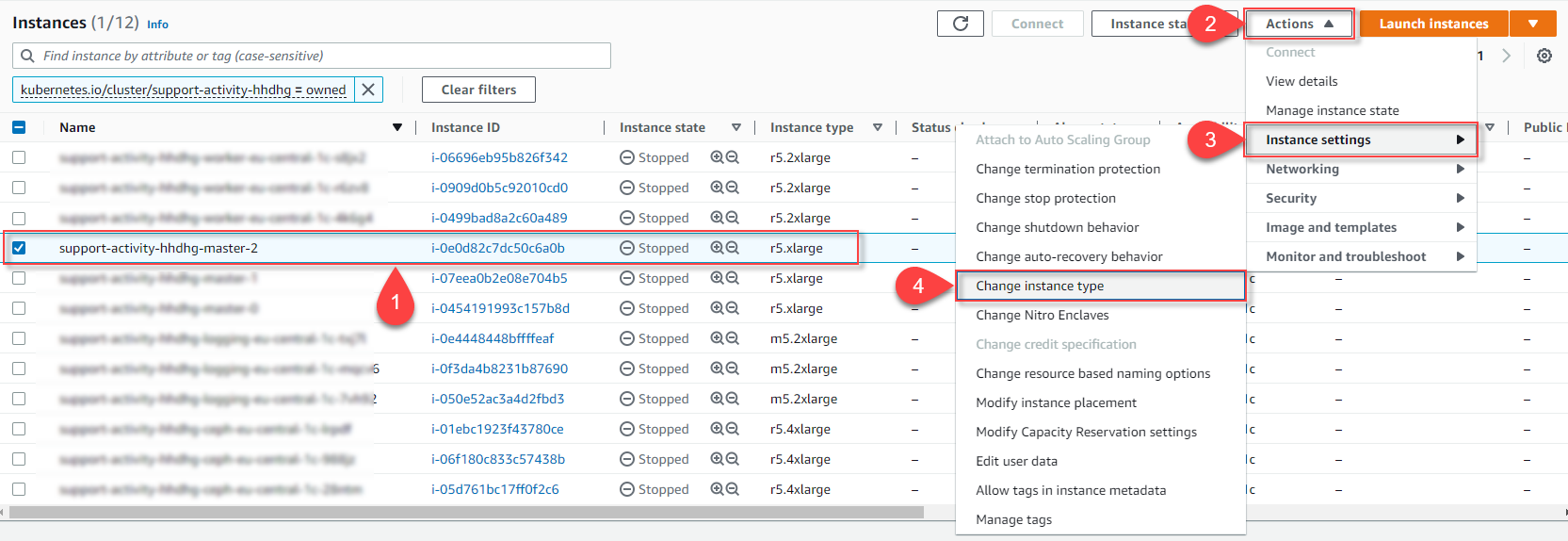Click the find instance search field
1568x541 pixels.
312,56
